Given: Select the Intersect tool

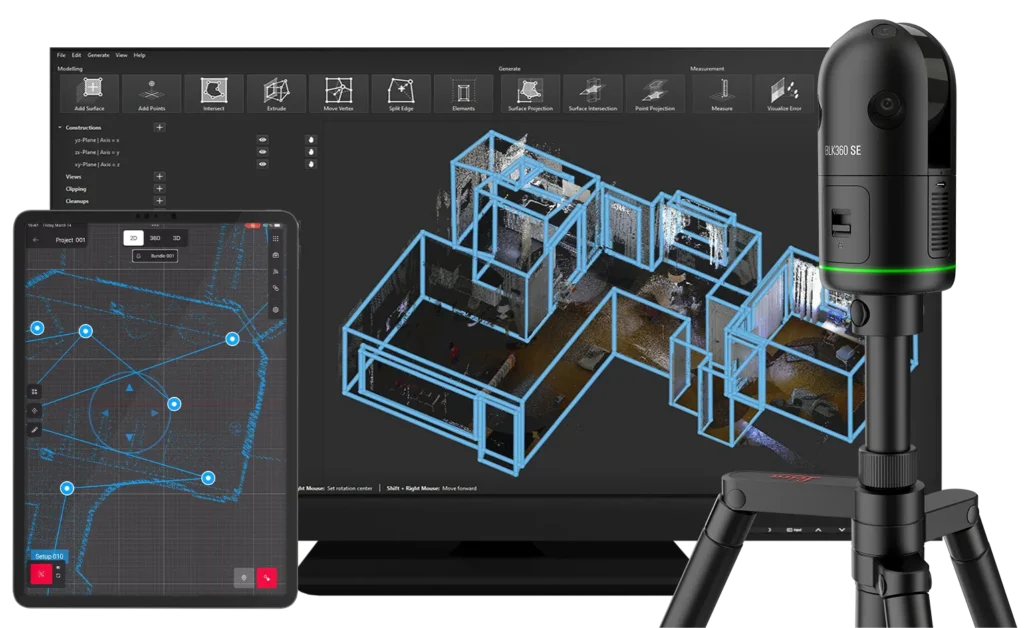Looking at the screenshot, I should tap(213, 93).
